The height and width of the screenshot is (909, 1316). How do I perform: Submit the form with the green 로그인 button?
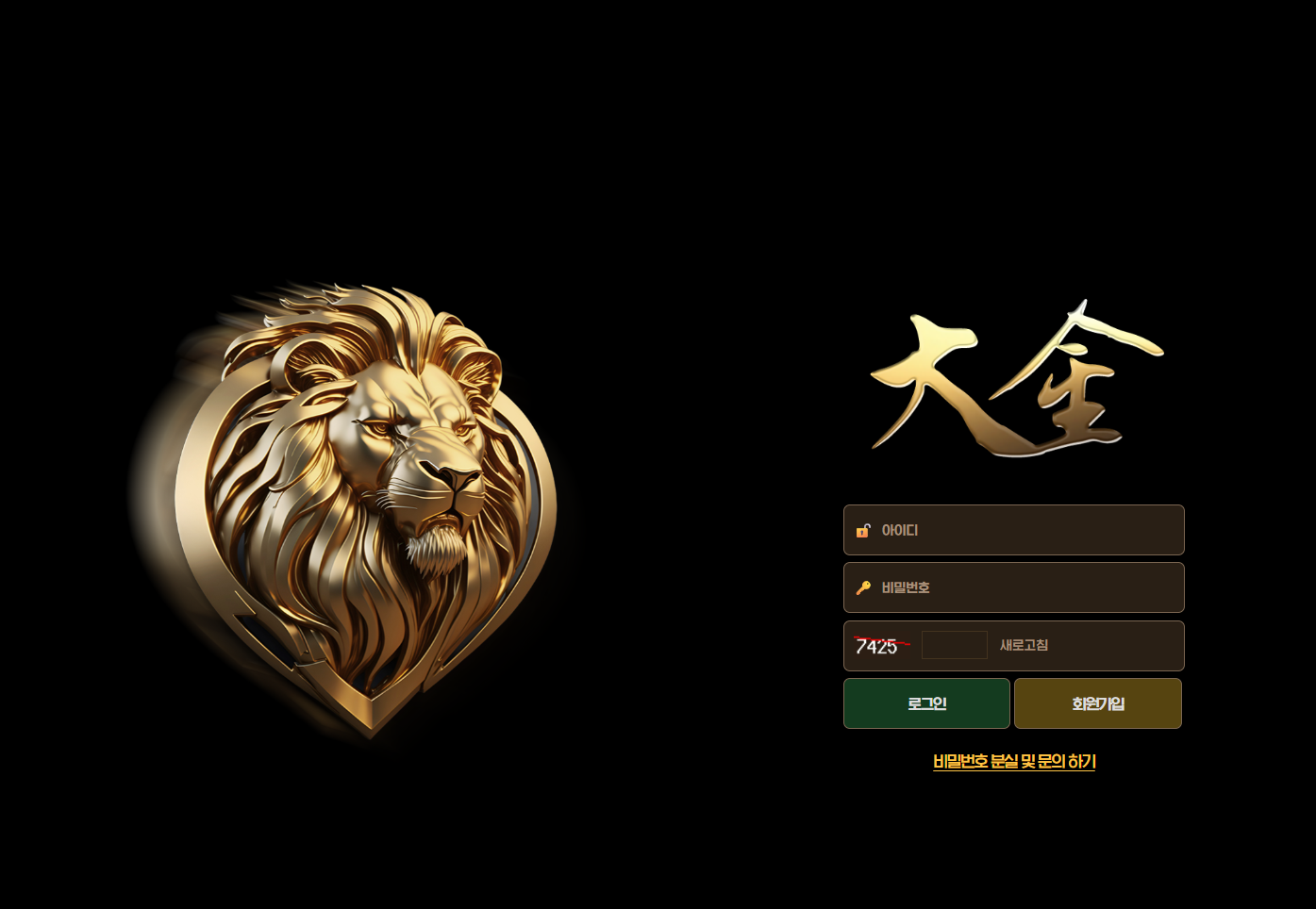coord(926,703)
